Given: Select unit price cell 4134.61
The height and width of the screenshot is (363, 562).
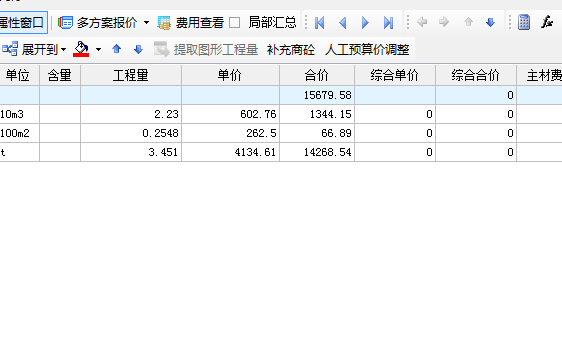Looking at the screenshot, I should 230,152.
